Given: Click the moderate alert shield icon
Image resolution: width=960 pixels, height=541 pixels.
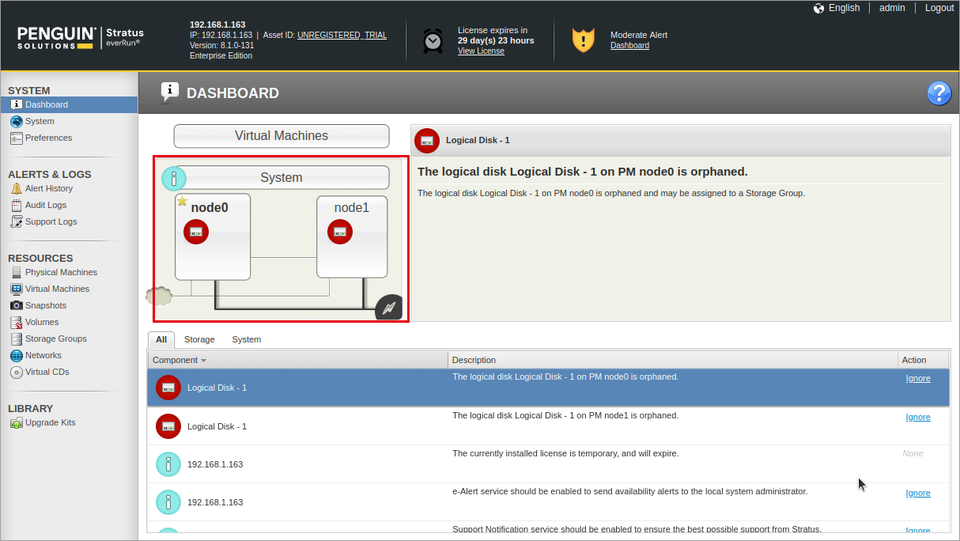Looking at the screenshot, I should tap(583, 40).
